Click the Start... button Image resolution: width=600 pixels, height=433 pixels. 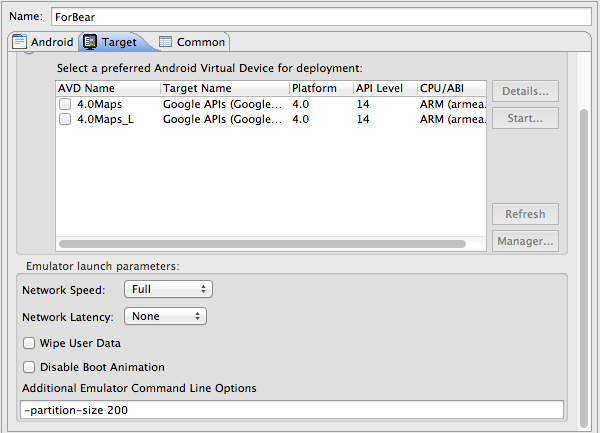click(525, 118)
